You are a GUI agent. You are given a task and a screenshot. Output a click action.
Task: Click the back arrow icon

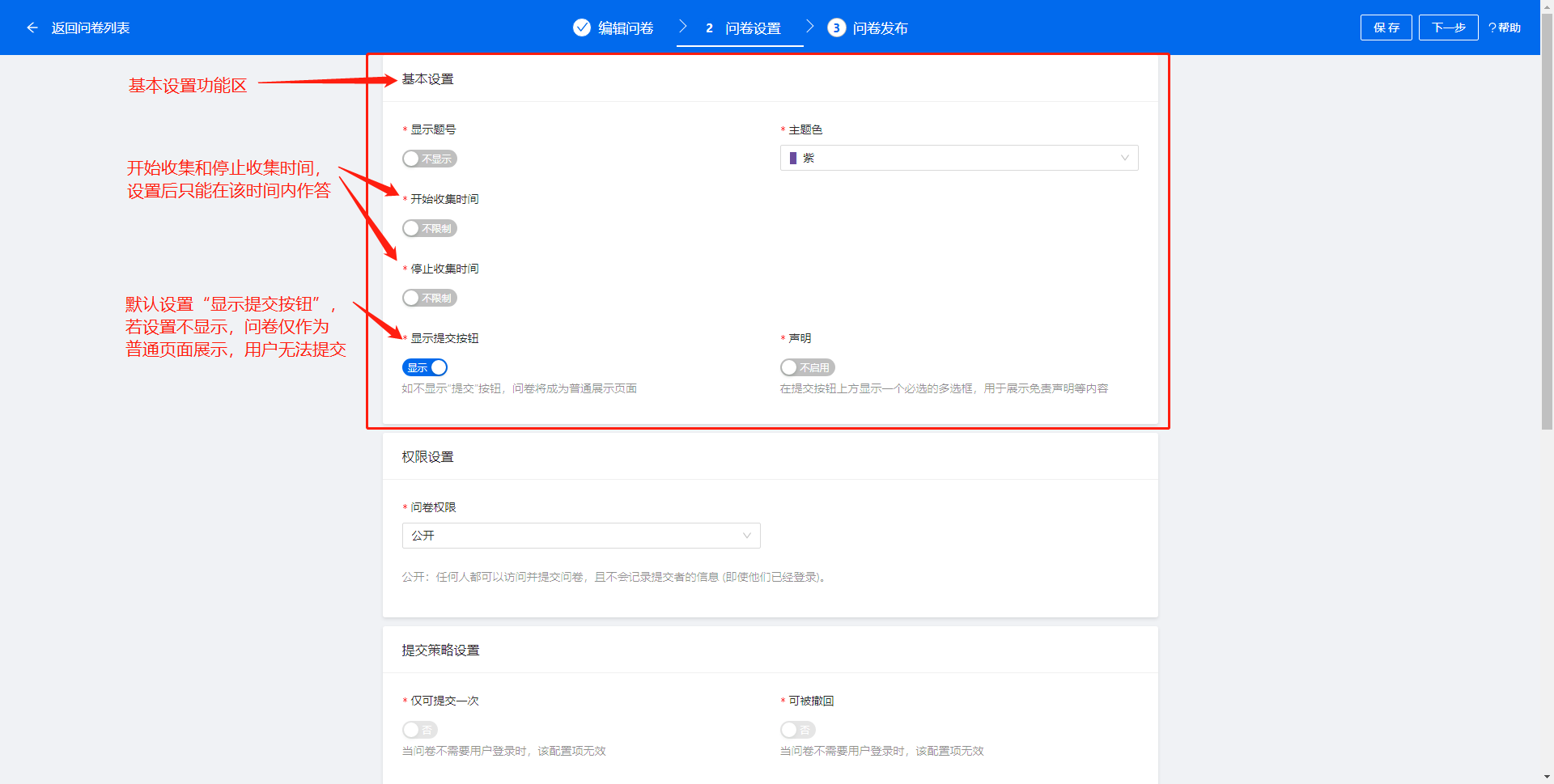click(32, 28)
